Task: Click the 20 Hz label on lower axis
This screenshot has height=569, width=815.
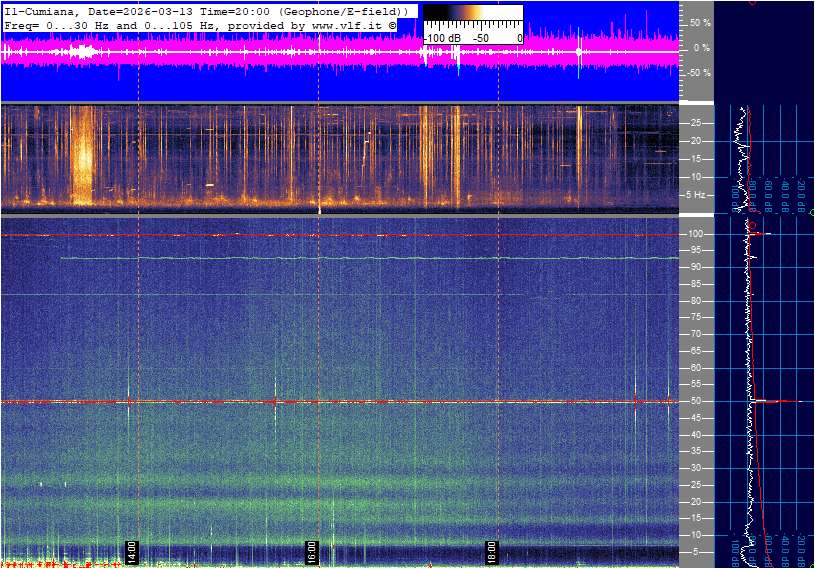Action: click(x=697, y=502)
